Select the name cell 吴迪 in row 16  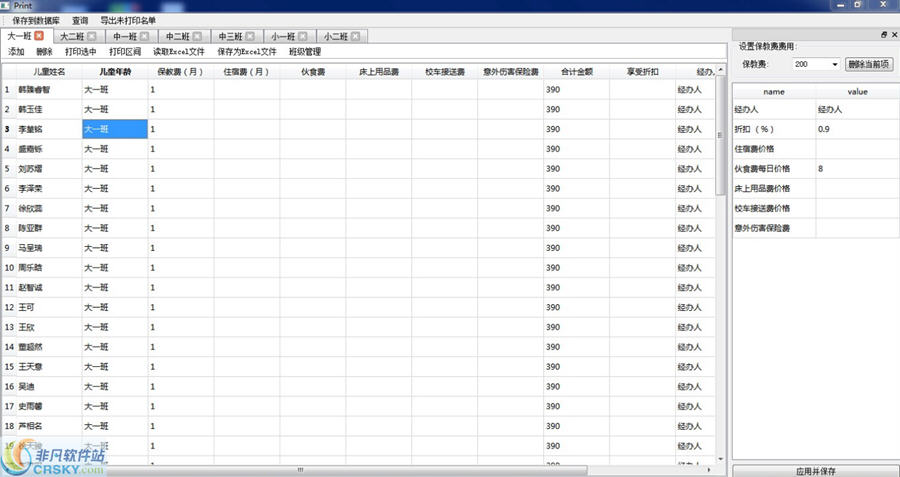tap(49, 386)
